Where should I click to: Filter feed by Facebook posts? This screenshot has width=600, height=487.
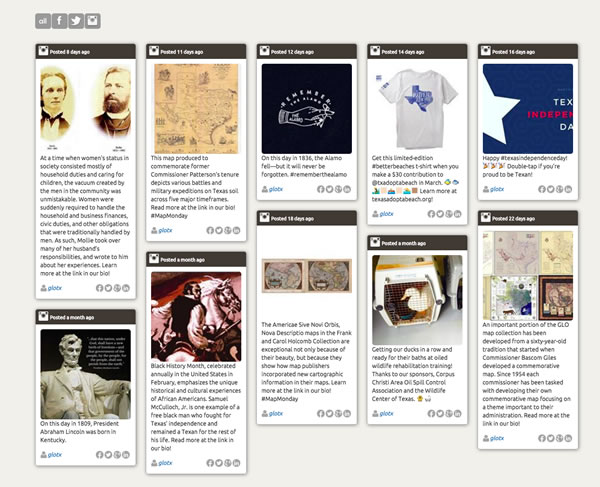pos(59,21)
